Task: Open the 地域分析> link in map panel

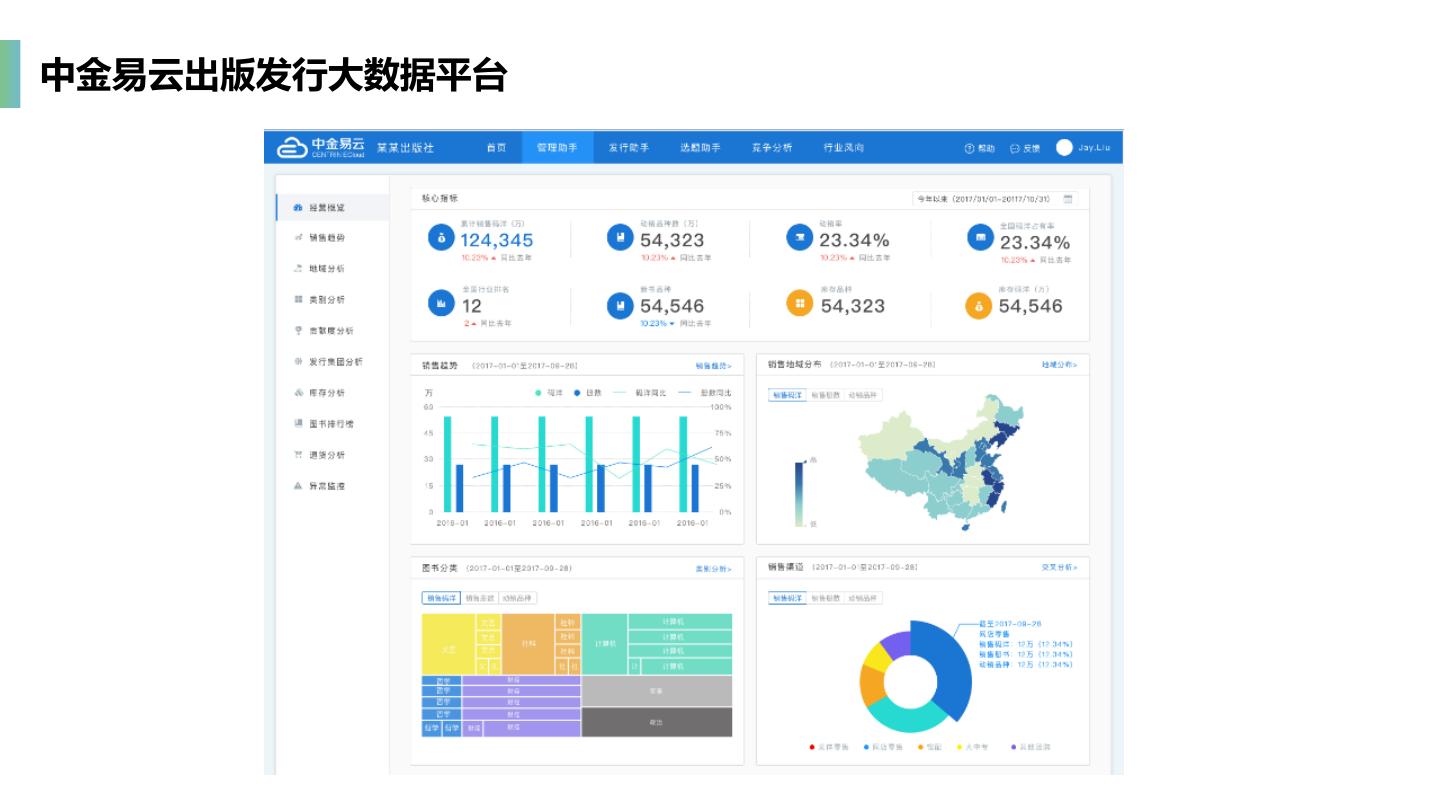Action: [1059, 366]
